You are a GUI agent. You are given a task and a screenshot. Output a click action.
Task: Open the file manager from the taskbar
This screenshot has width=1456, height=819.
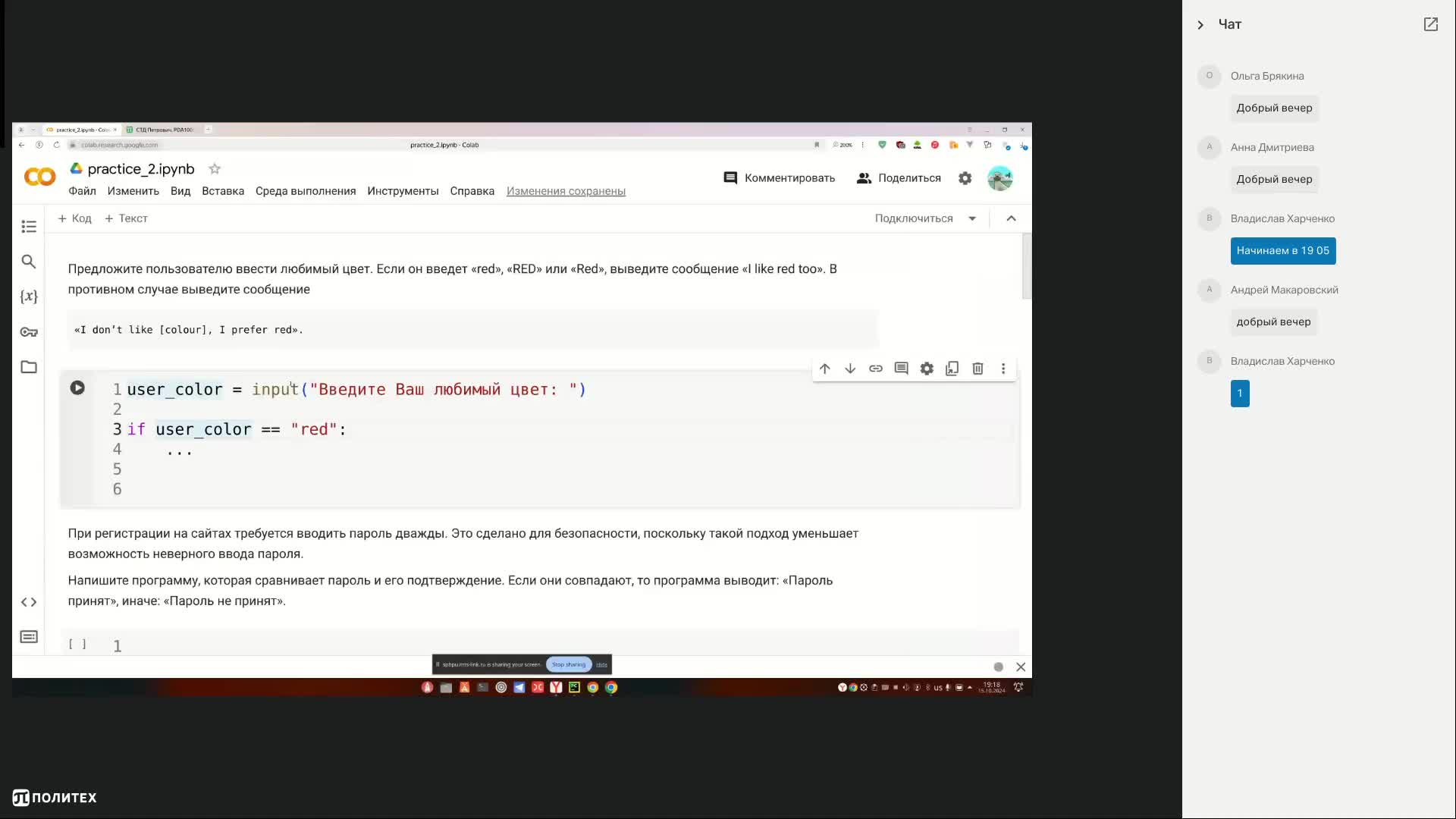coord(446,688)
